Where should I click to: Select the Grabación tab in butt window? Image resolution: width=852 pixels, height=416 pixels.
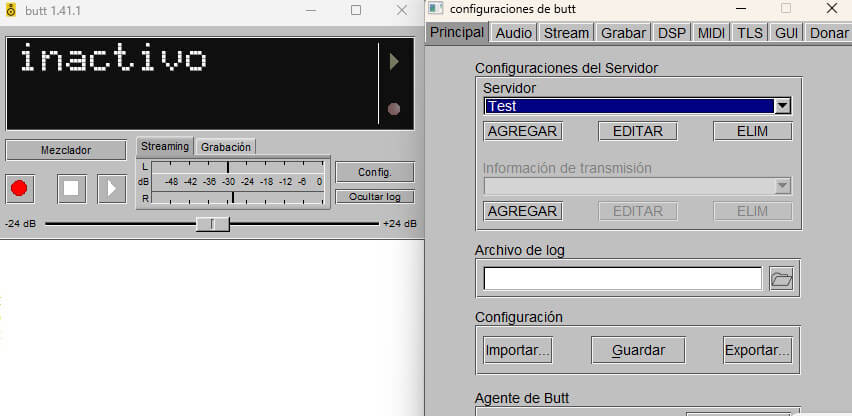[x=225, y=147]
